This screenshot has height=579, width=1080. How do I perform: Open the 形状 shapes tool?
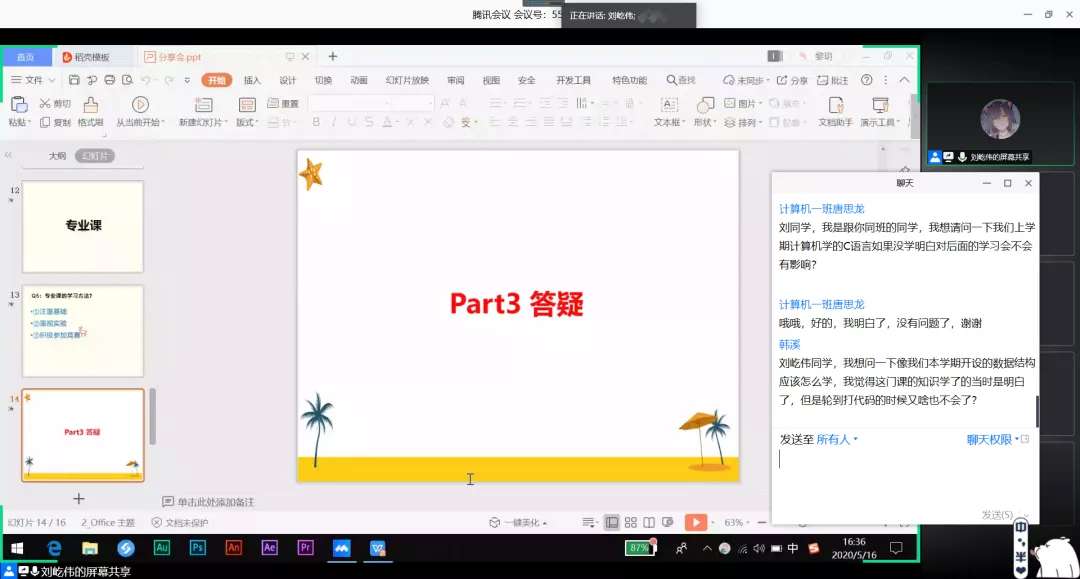point(705,105)
